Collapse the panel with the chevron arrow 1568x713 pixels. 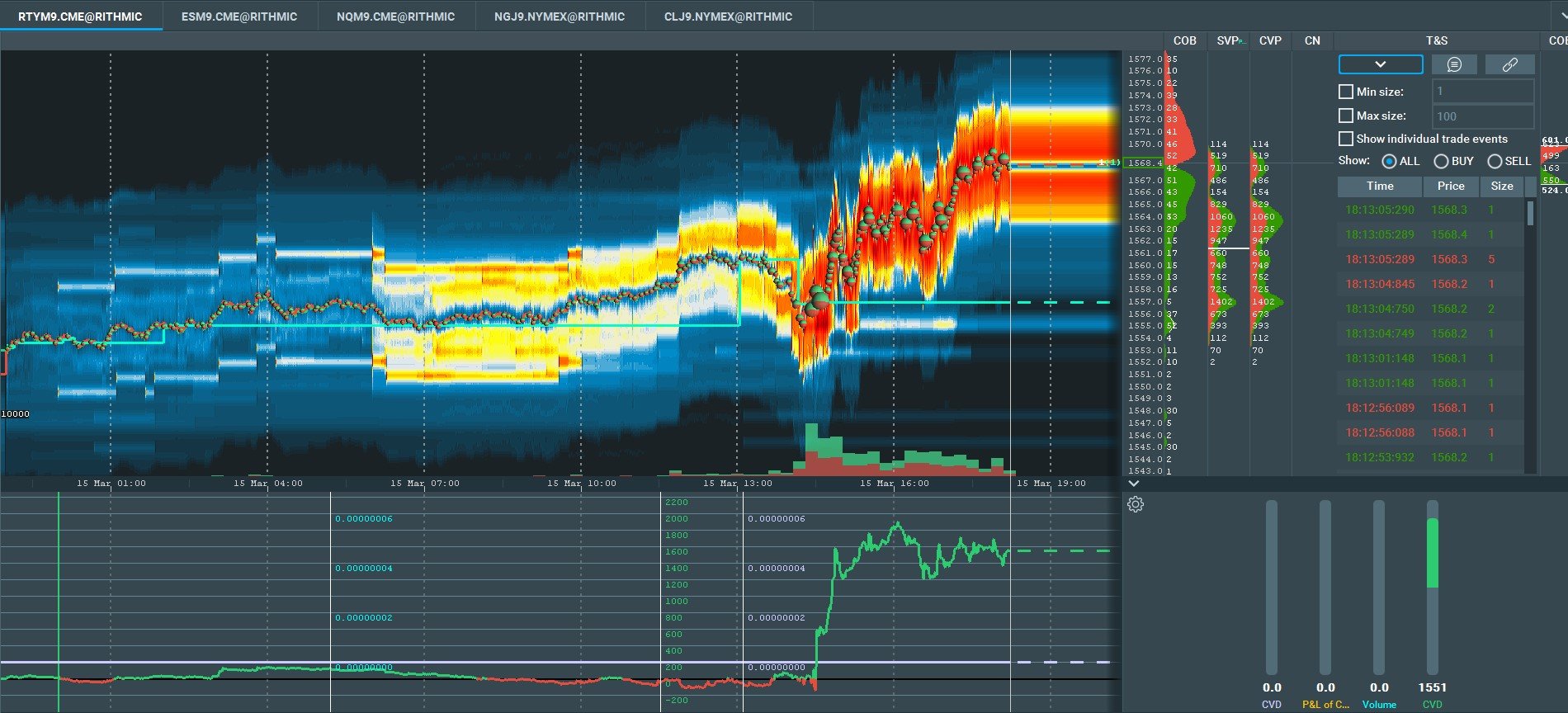tap(1134, 484)
